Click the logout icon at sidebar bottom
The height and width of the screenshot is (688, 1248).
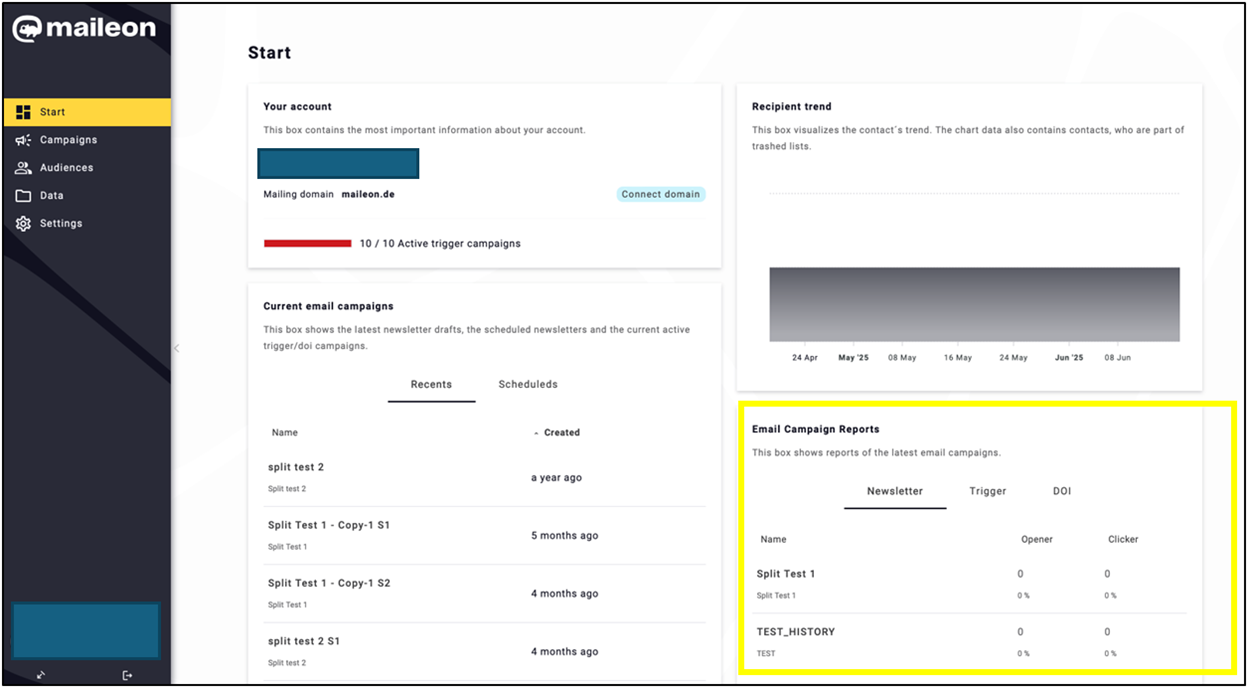[x=127, y=675]
